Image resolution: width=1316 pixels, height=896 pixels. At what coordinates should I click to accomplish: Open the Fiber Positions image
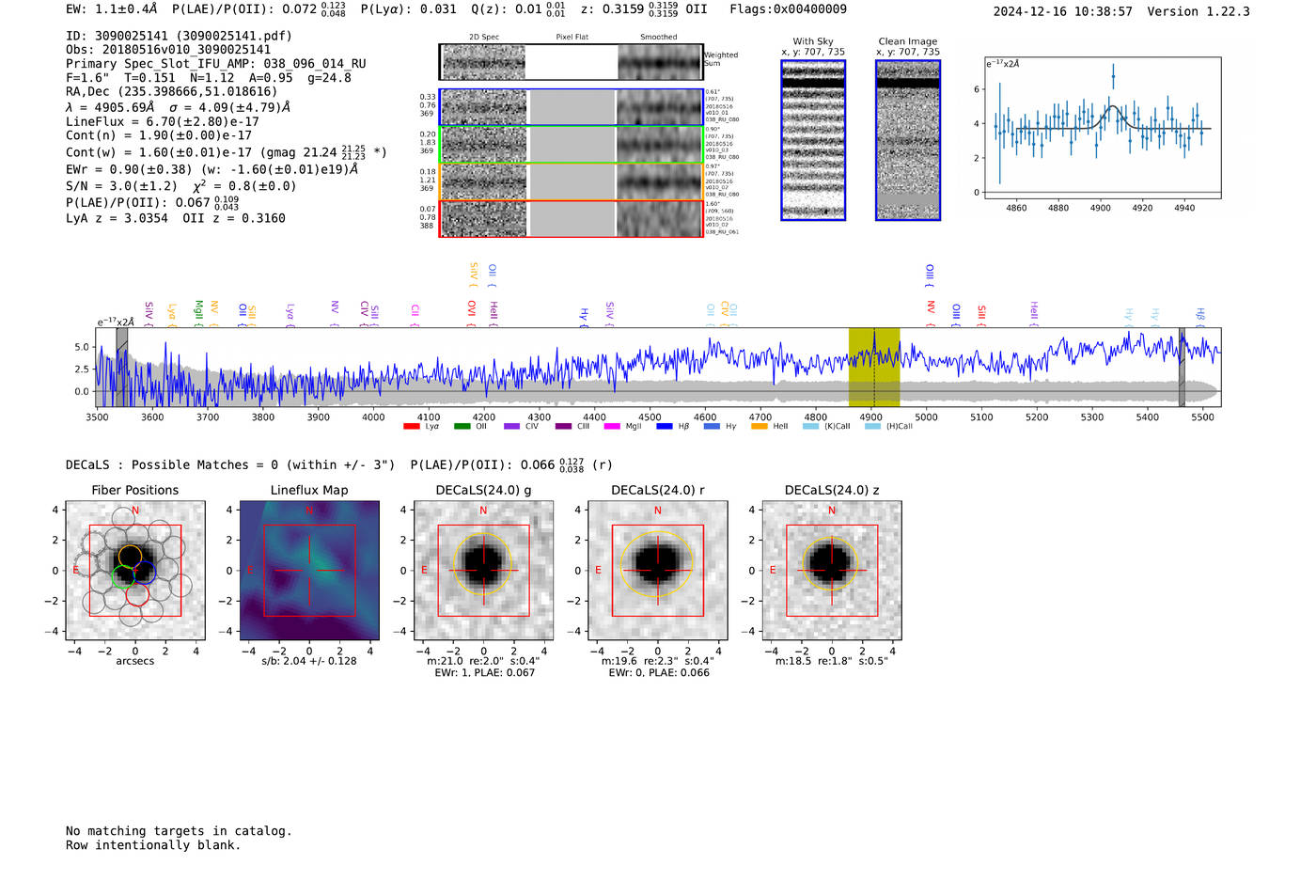tap(135, 570)
